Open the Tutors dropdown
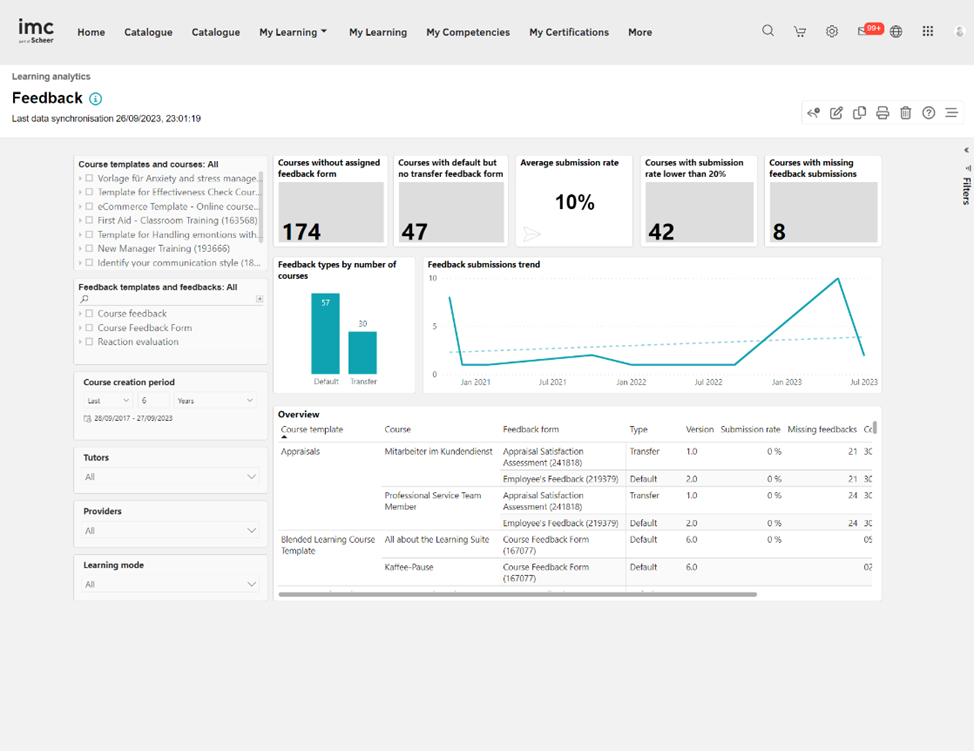This screenshot has width=974, height=751. (170, 477)
